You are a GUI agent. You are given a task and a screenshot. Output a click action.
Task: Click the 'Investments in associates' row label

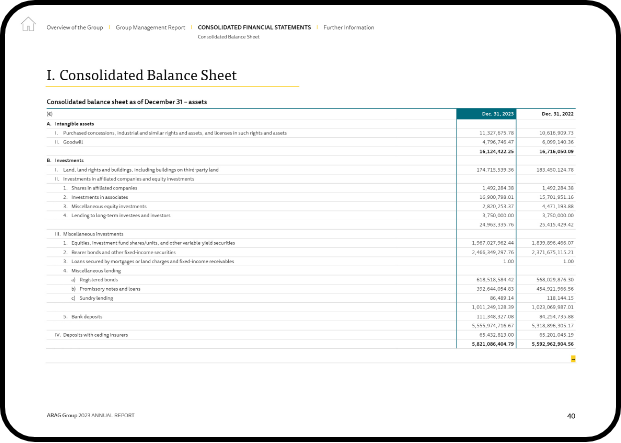99,197
